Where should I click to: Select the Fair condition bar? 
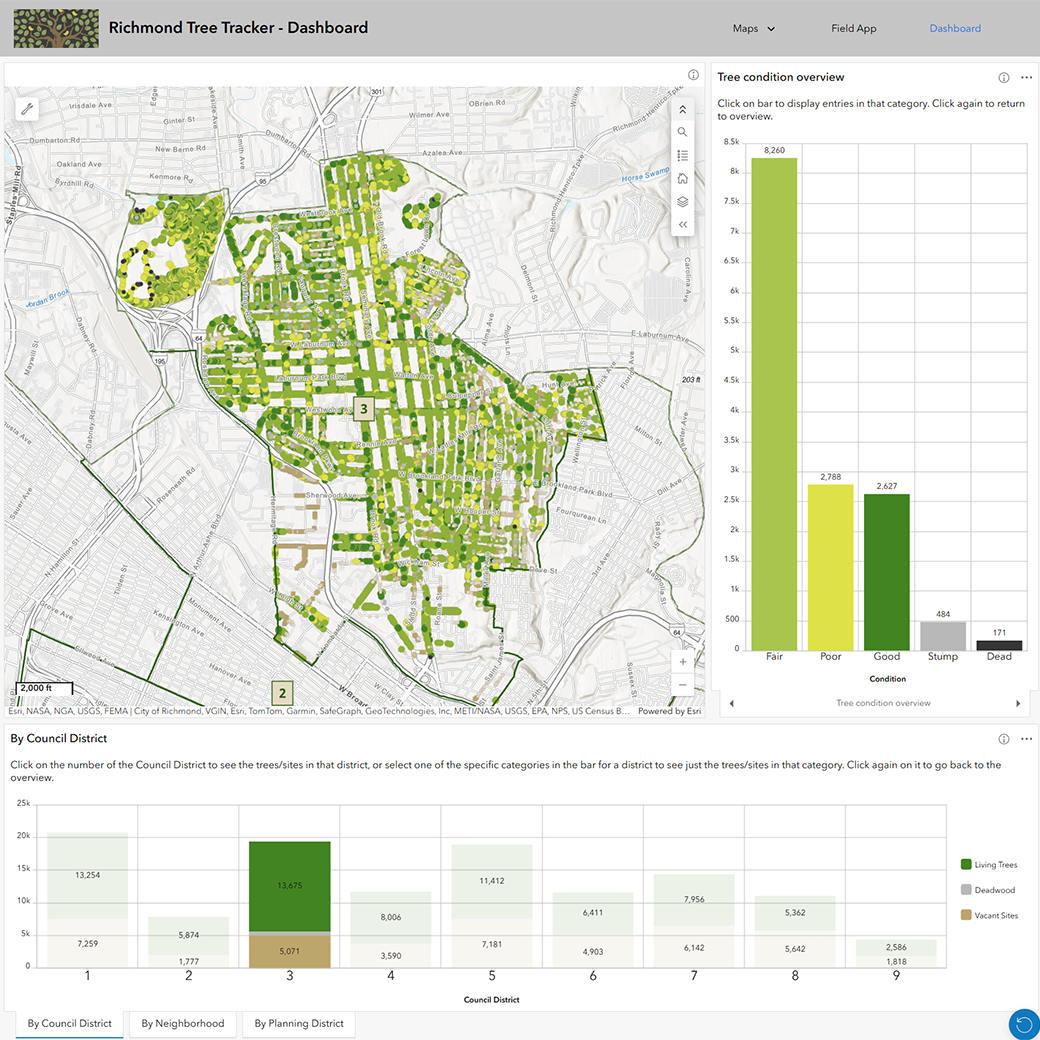pyautogui.click(x=774, y=404)
